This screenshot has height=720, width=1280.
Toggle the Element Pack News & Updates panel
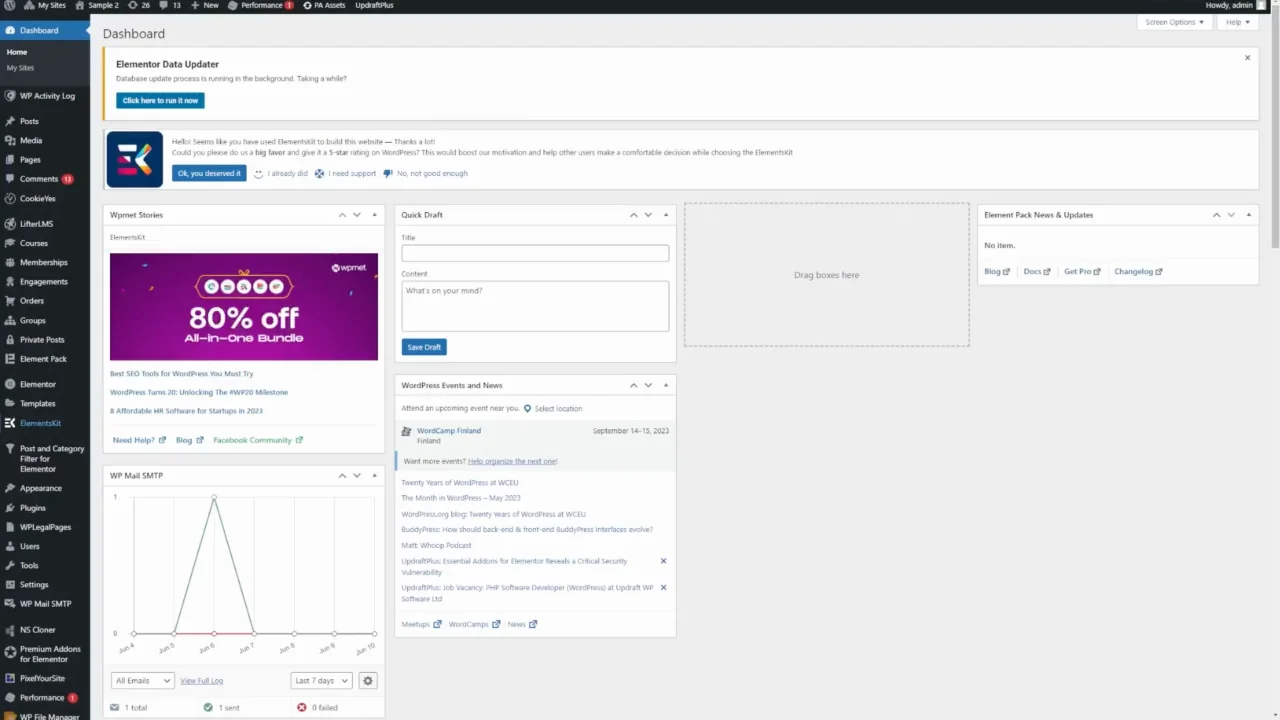(x=1248, y=215)
